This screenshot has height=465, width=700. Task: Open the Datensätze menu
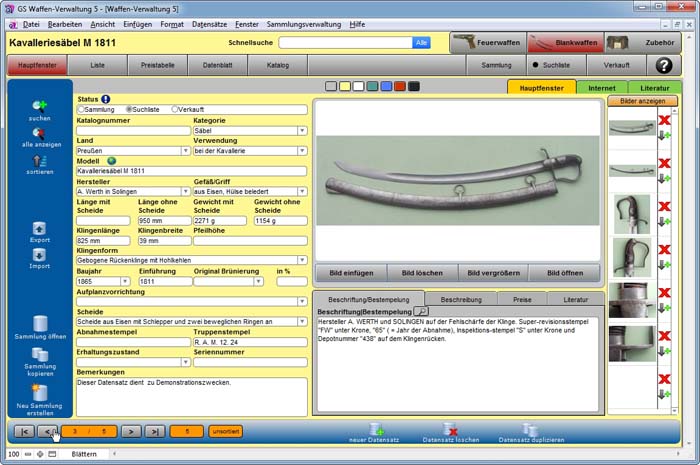point(208,23)
